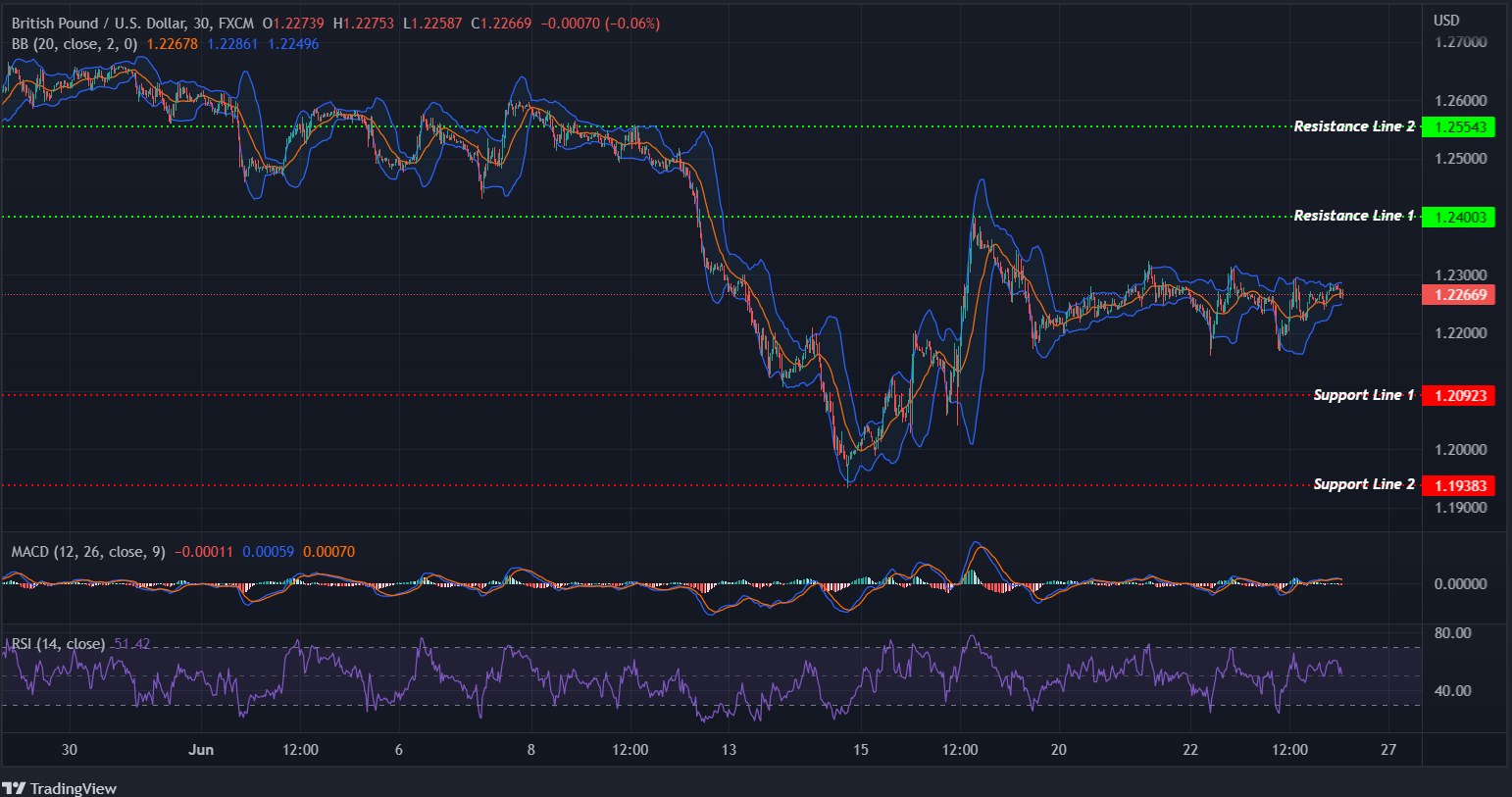This screenshot has width=1512, height=797.
Task: Click the 1.25000 price on the scale
Action: [1462, 157]
